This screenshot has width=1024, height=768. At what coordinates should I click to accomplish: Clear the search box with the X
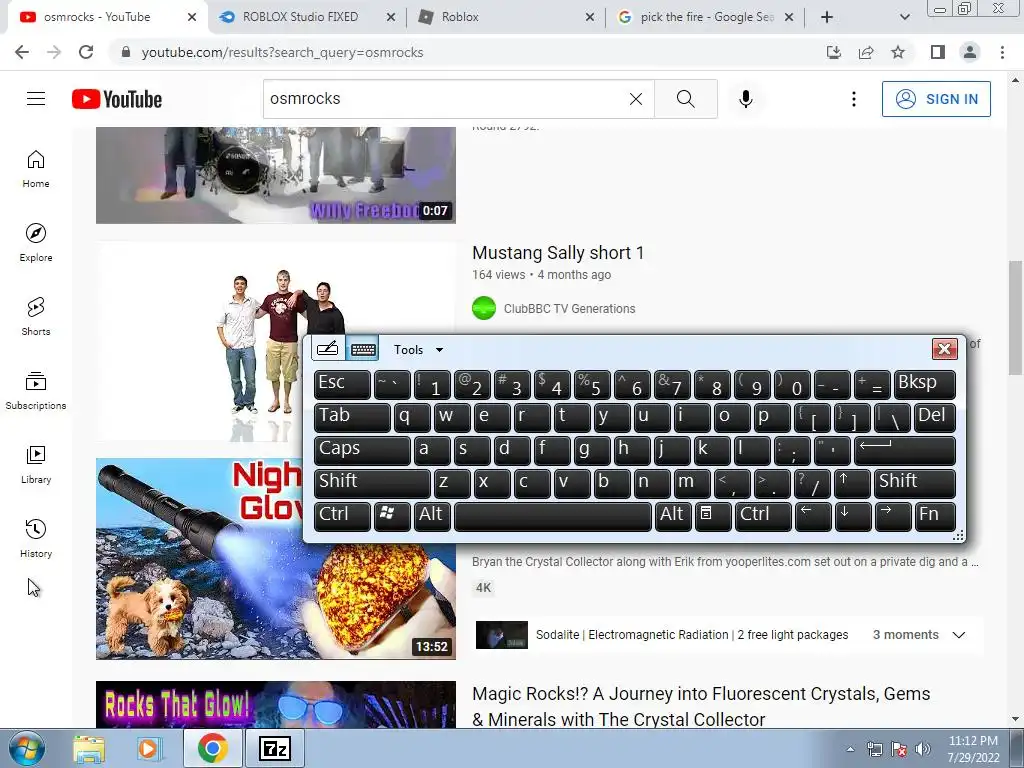click(635, 99)
